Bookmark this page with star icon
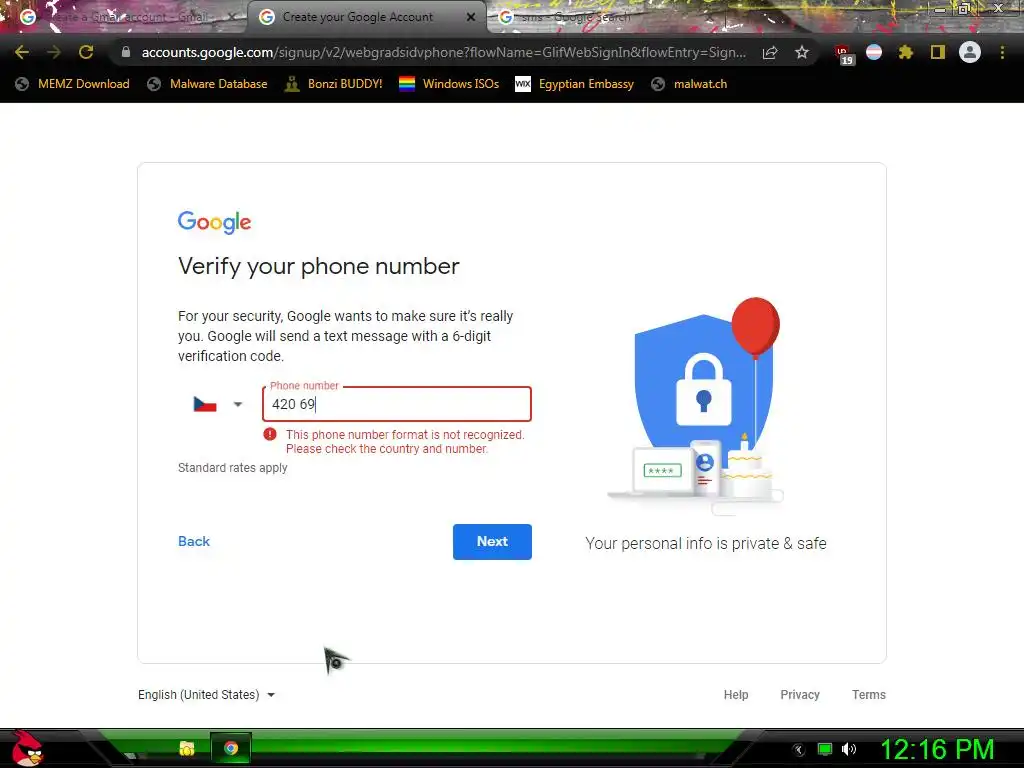Screen dimensions: 1024x768 point(802,52)
